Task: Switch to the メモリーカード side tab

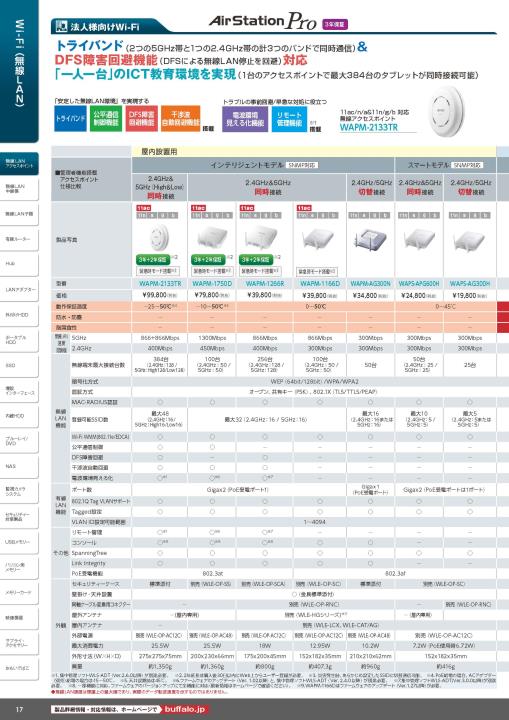Action: coord(19,592)
